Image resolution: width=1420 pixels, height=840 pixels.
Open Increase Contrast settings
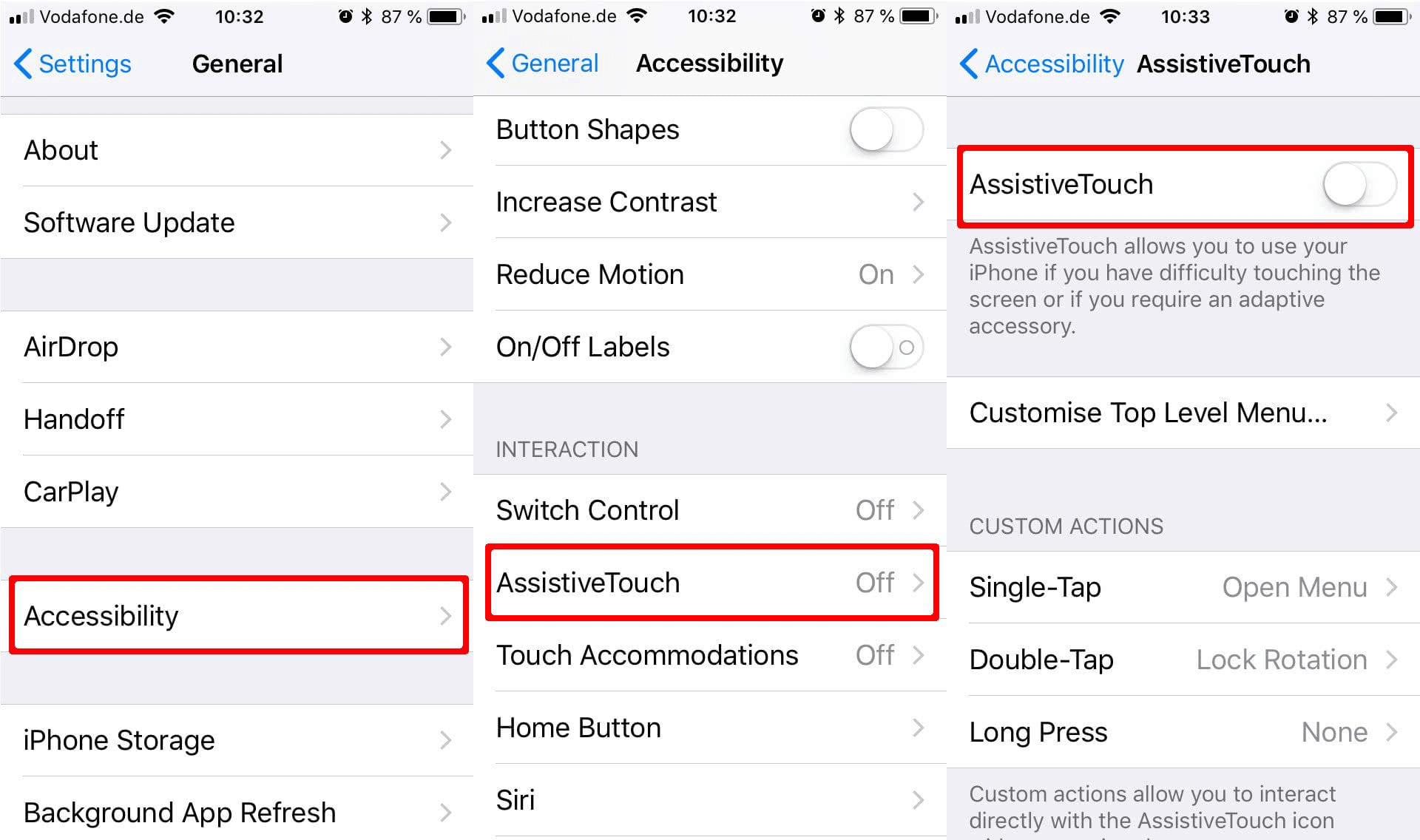click(709, 199)
